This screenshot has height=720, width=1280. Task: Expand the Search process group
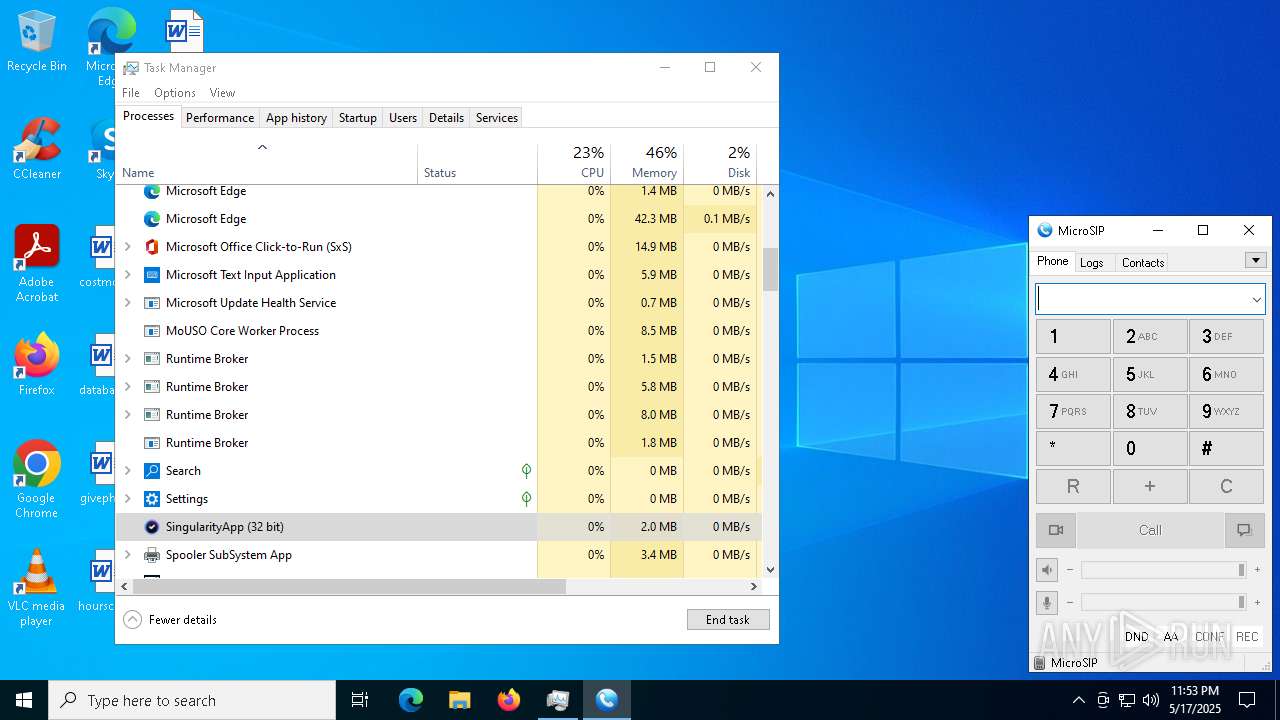coord(127,471)
